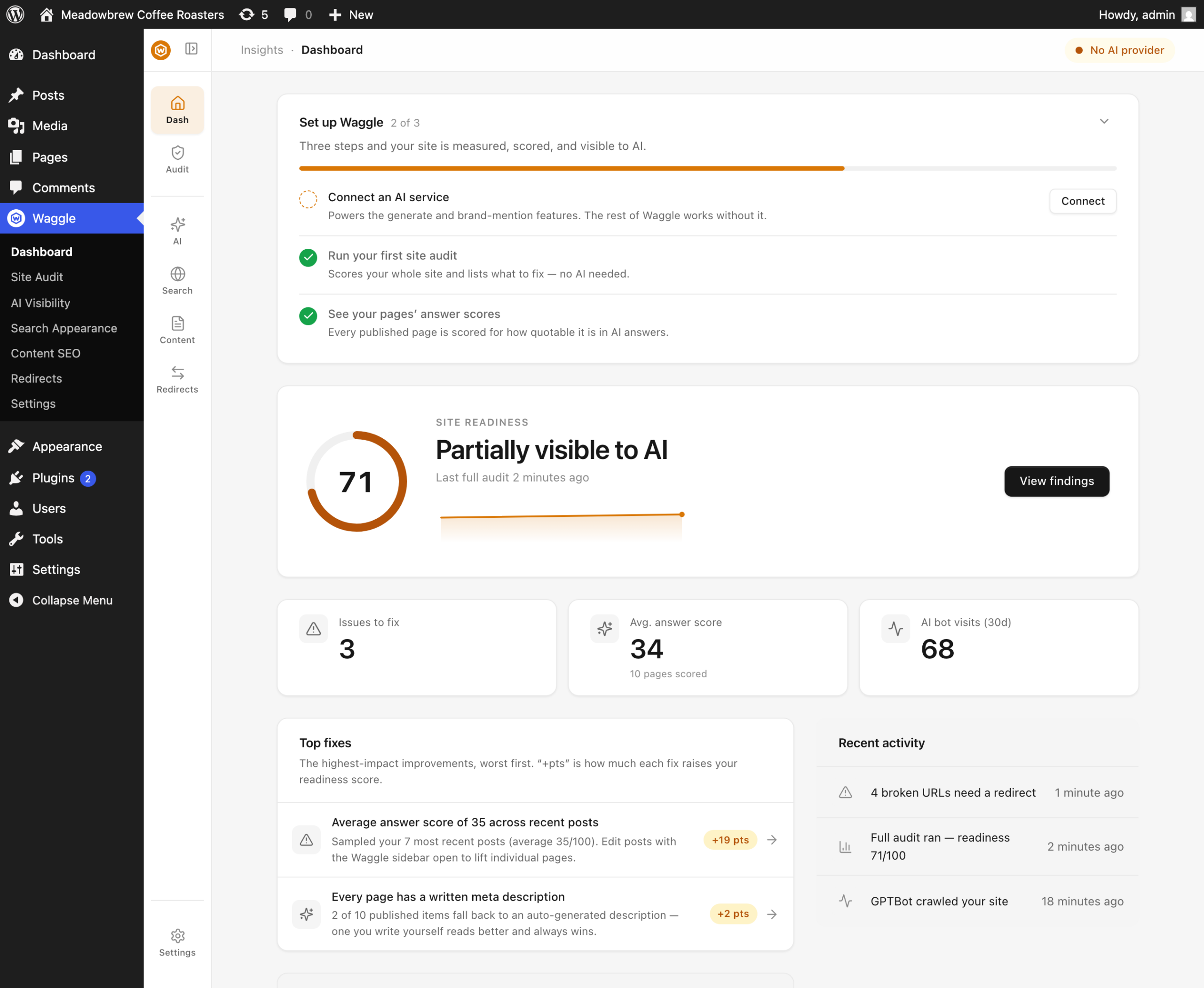This screenshot has height=988, width=1204.
Task: Click the AI bot visits pulse icon
Action: tap(896, 629)
